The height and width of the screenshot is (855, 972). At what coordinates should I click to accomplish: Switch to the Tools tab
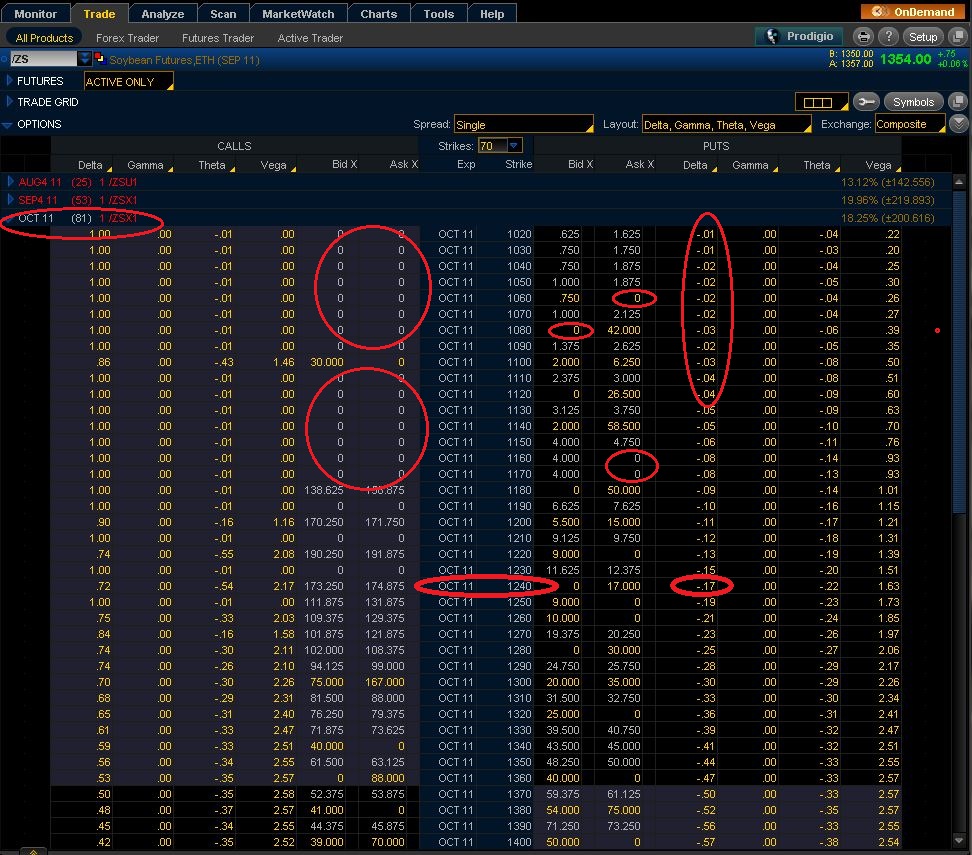[x=439, y=14]
